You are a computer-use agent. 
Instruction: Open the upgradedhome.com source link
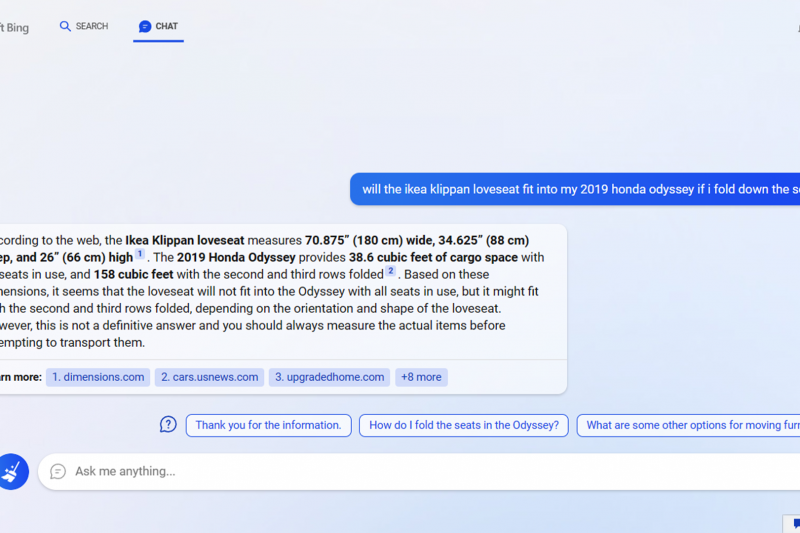click(329, 377)
